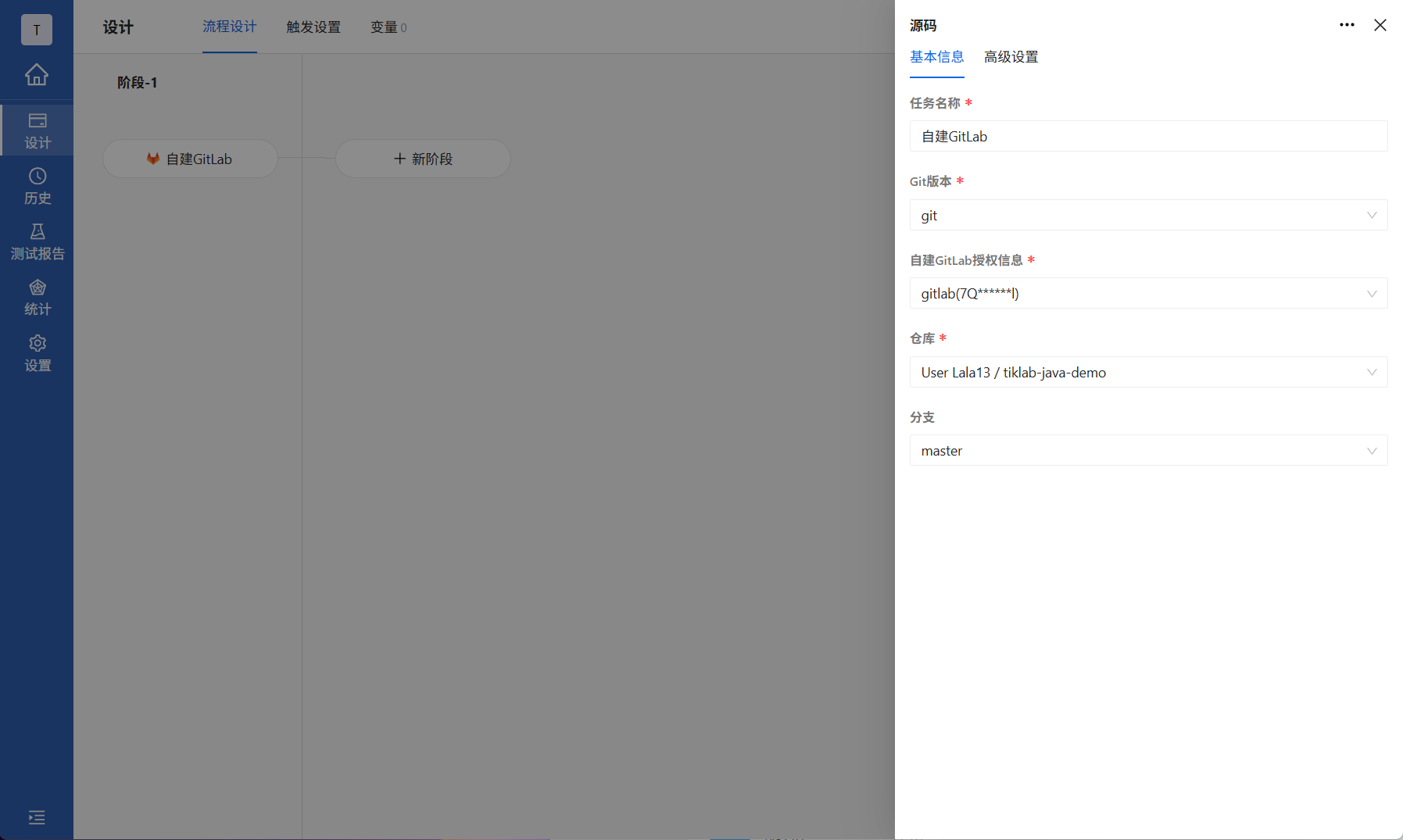Switch to the 触发设置 tab
The image size is (1403, 840).
tap(313, 27)
